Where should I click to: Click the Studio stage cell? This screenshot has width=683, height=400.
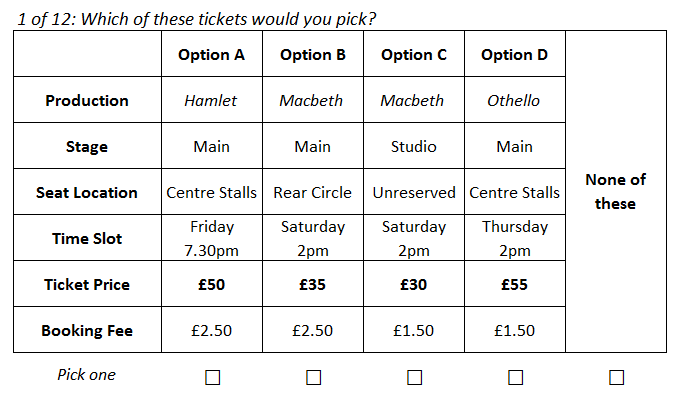(x=413, y=147)
